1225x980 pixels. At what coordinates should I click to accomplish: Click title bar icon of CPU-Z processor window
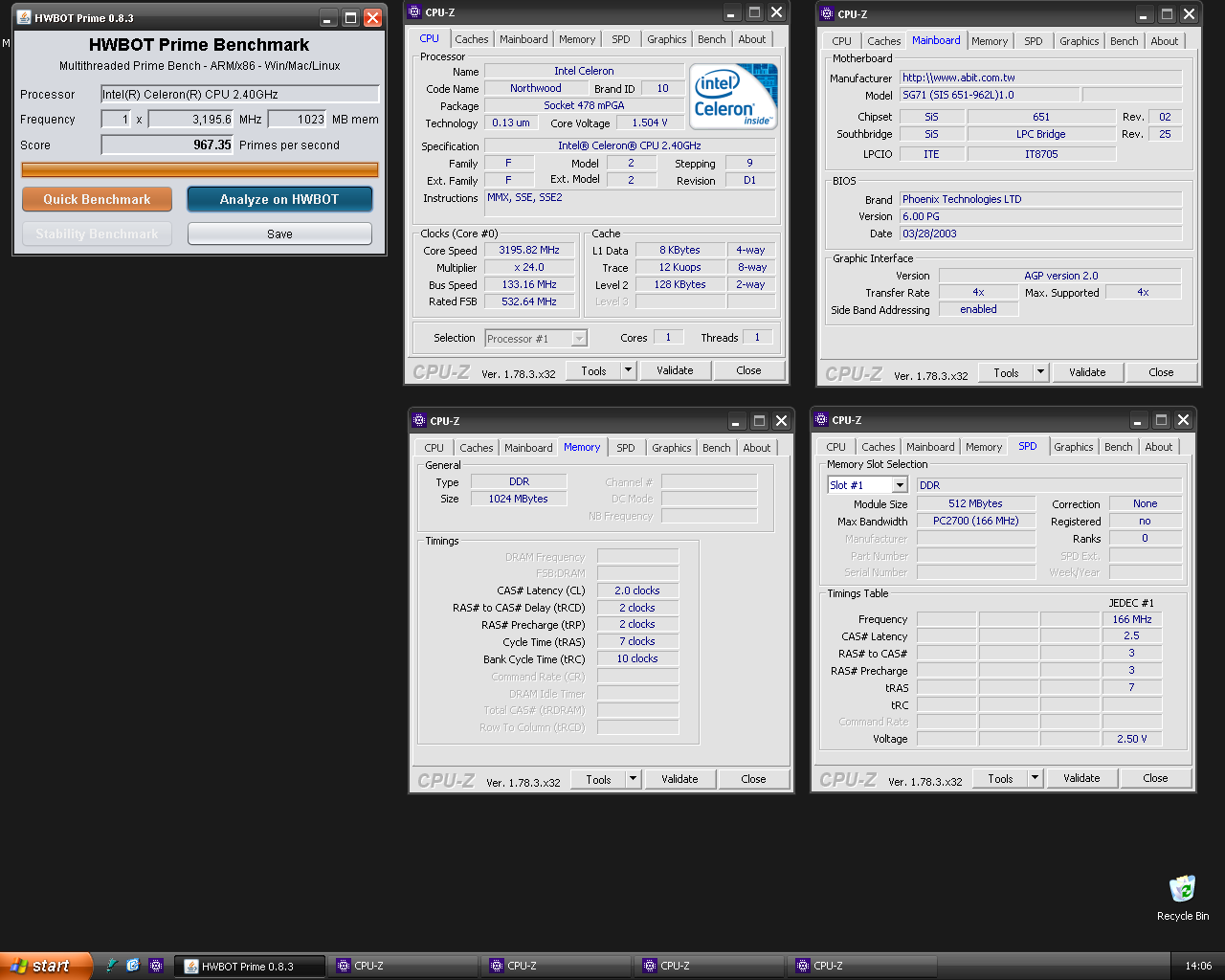[414, 12]
